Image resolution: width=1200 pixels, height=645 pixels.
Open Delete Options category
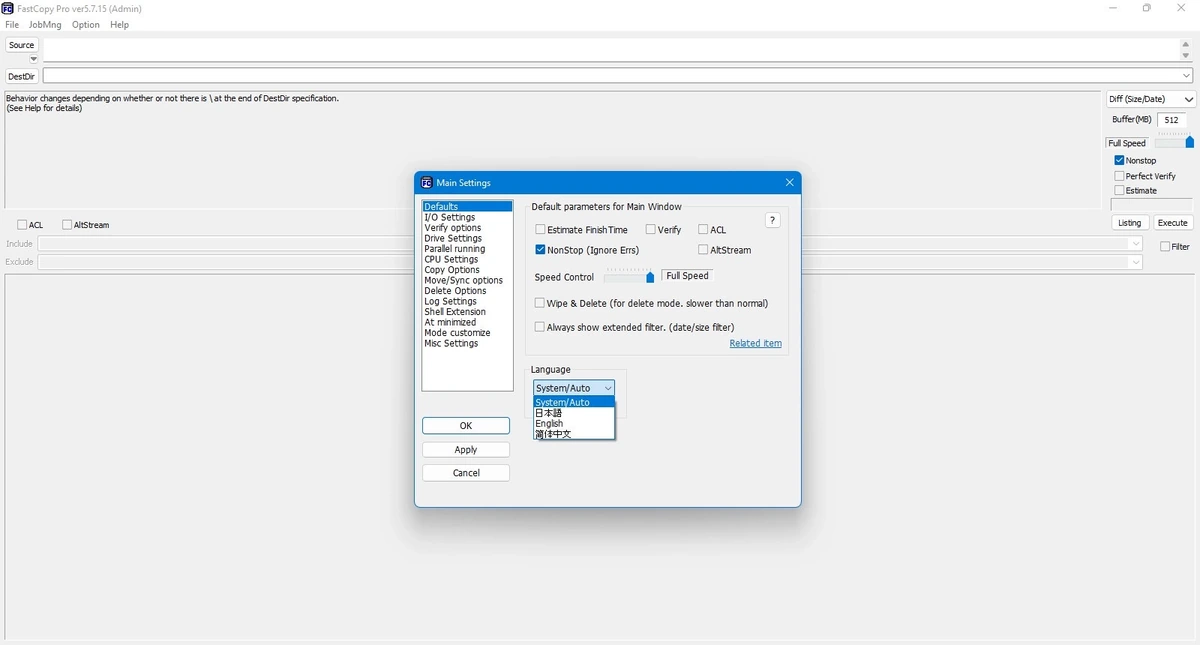[467, 291]
